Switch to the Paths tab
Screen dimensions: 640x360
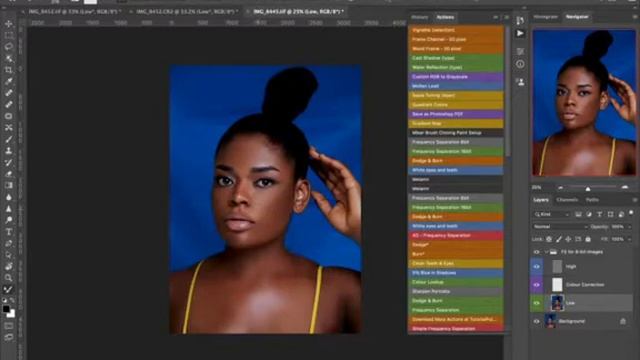tap(592, 200)
